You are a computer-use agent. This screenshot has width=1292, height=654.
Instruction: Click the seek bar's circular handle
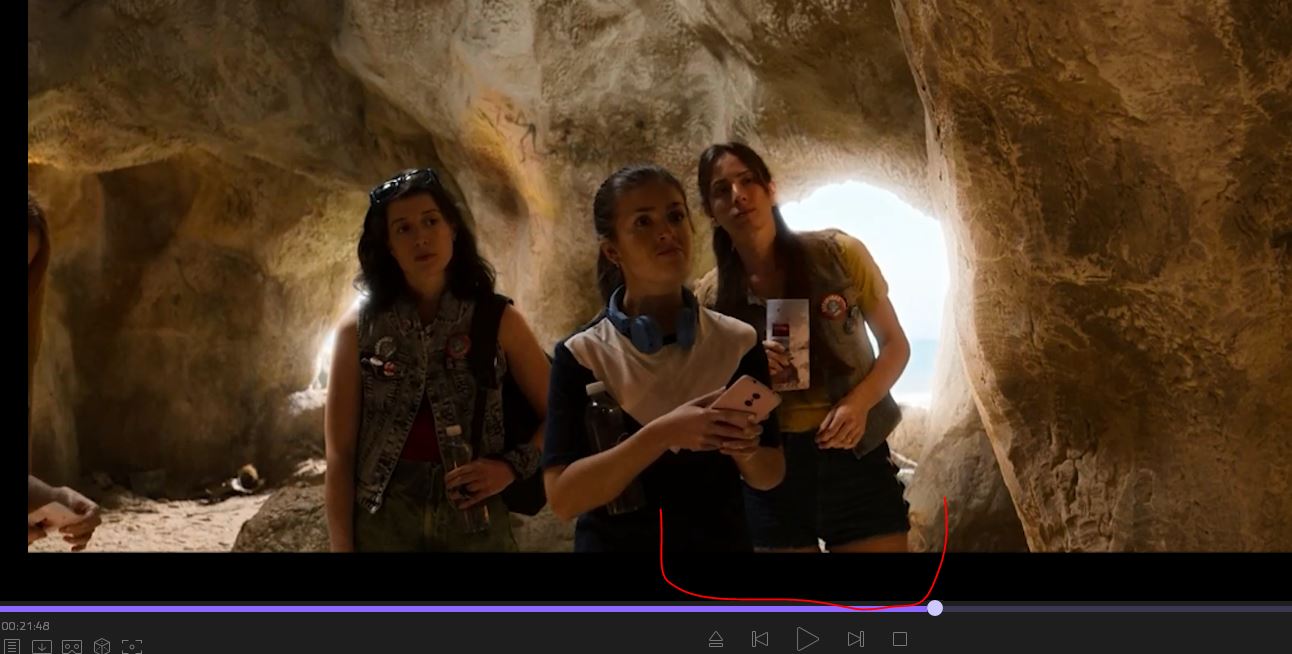click(x=935, y=608)
